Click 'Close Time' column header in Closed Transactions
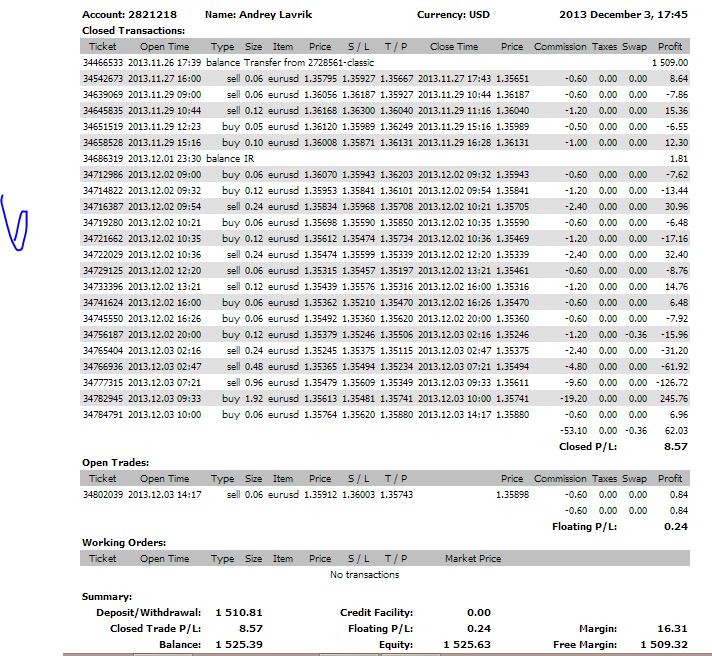Viewport: 712px width, 656px height. click(x=454, y=47)
